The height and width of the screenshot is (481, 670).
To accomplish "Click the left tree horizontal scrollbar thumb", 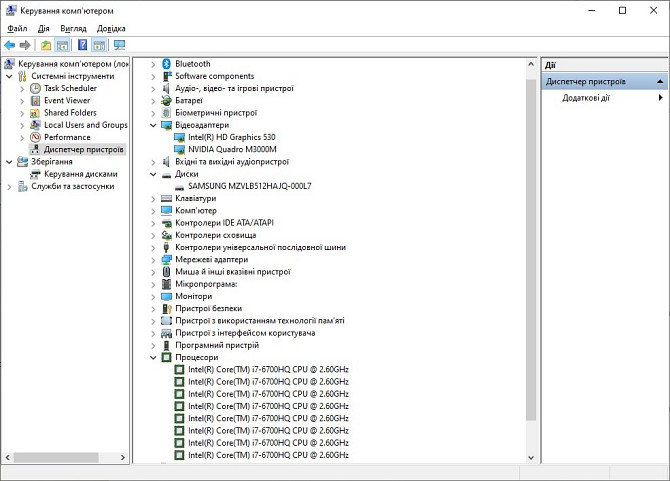I will (x=56, y=458).
